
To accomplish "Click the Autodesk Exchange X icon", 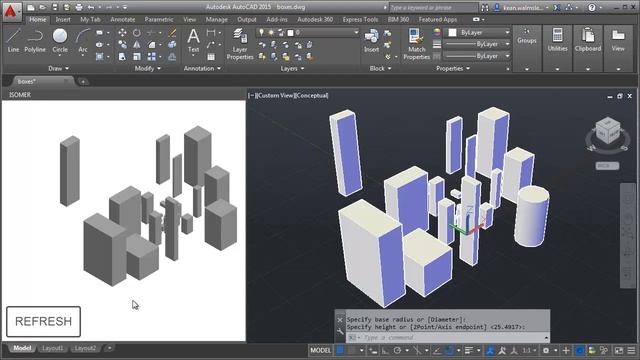I will [x=557, y=7].
